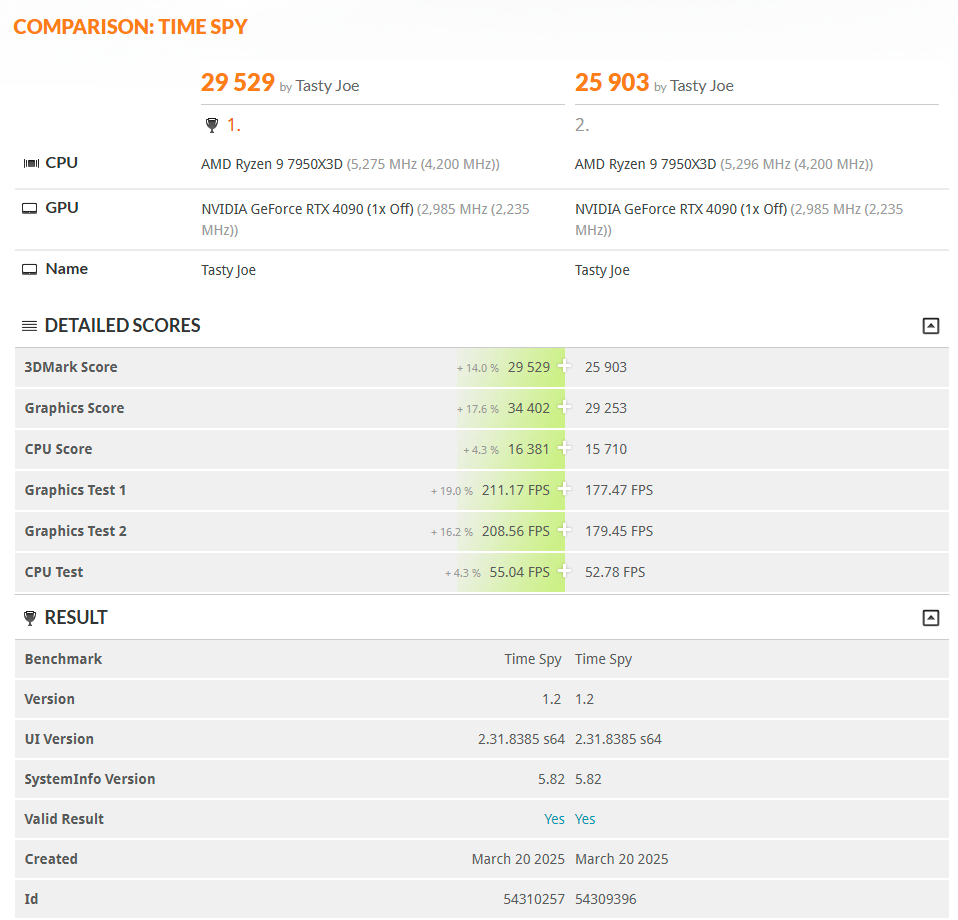Select the + 19.0 % difference label
This screenshot has width=958, height=920.
452,491
